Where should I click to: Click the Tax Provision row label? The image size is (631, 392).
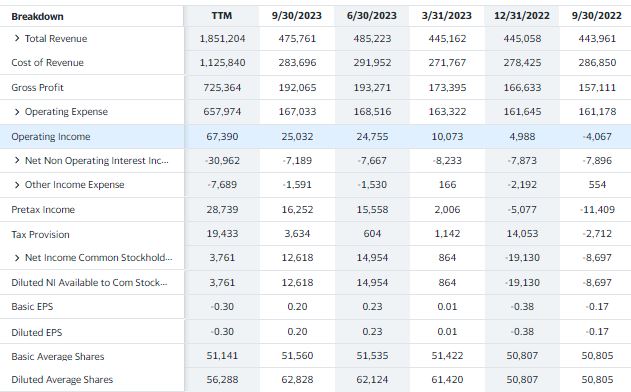(40, 234)
